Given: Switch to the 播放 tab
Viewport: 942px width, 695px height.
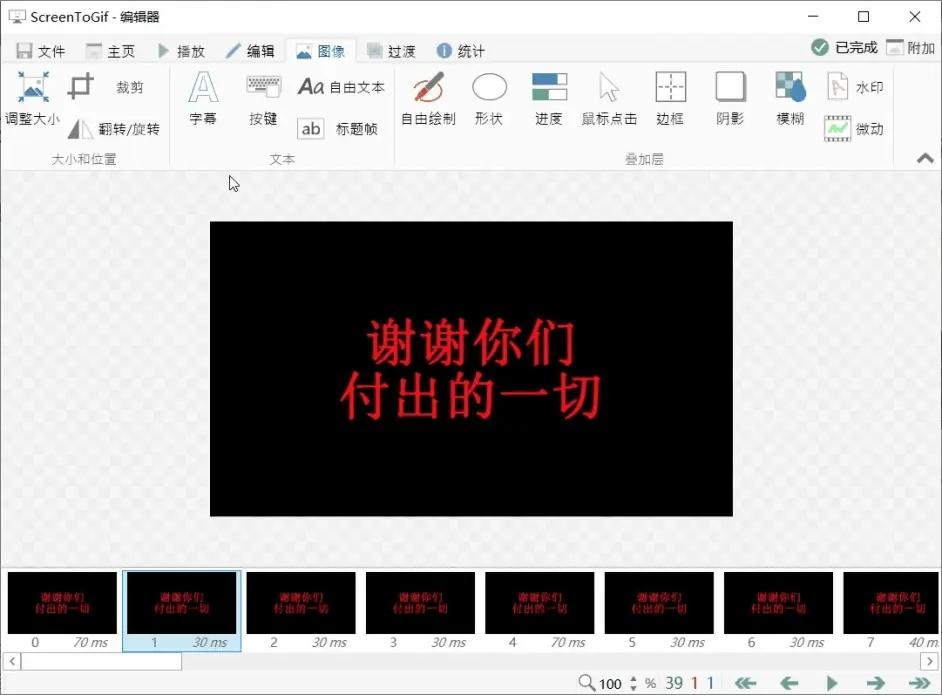Looking at the screenshot, I should point(181,51).
